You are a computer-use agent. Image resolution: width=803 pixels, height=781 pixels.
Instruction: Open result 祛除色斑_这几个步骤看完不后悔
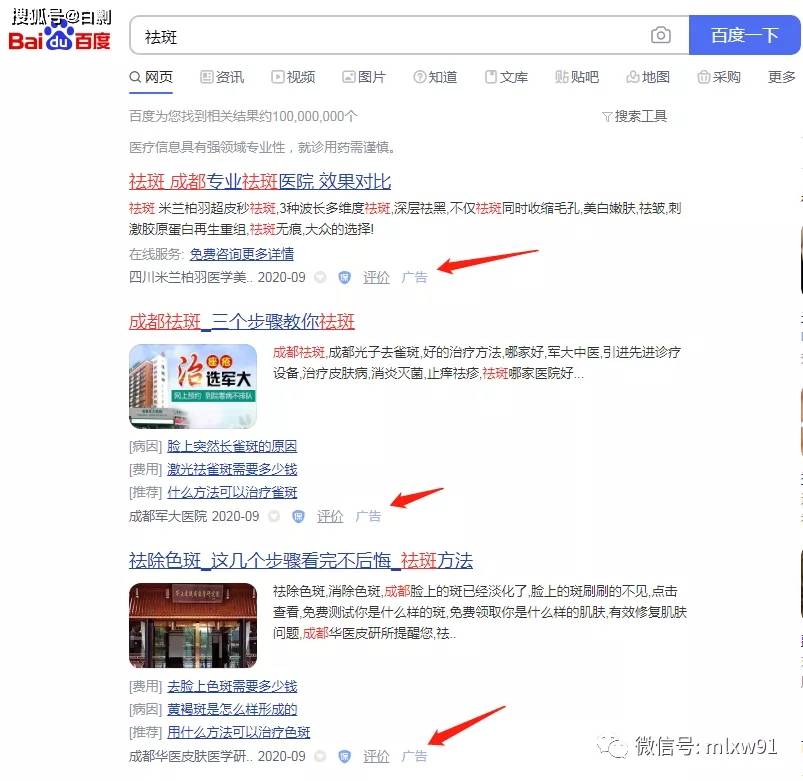point(301,560)
